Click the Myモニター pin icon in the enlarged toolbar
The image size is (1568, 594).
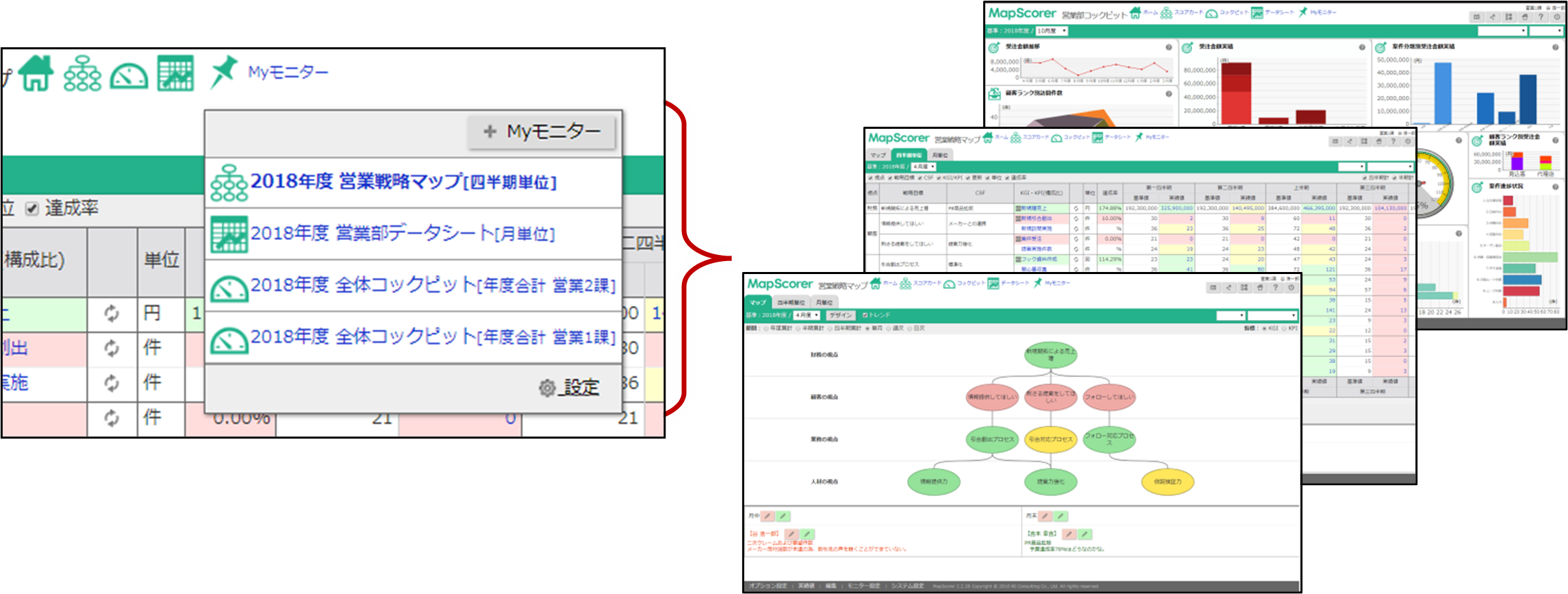pos(224,72)
